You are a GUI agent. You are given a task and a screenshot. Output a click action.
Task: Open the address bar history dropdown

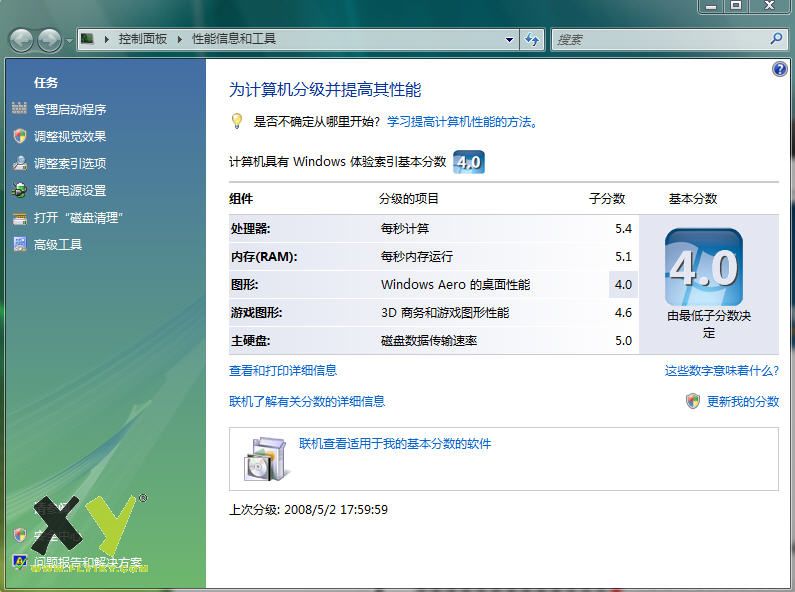509,40
